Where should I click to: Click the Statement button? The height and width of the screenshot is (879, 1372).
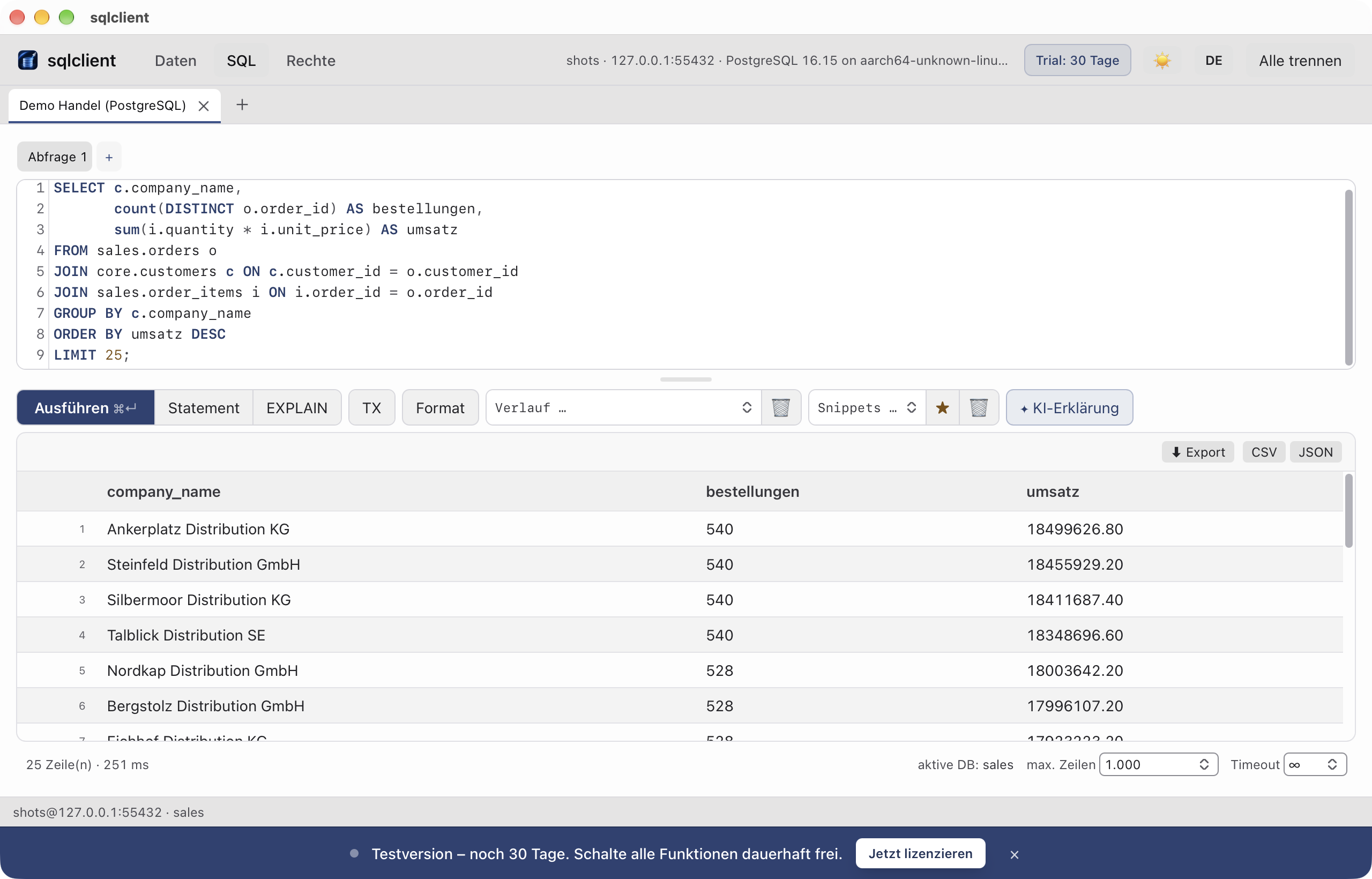204,407
